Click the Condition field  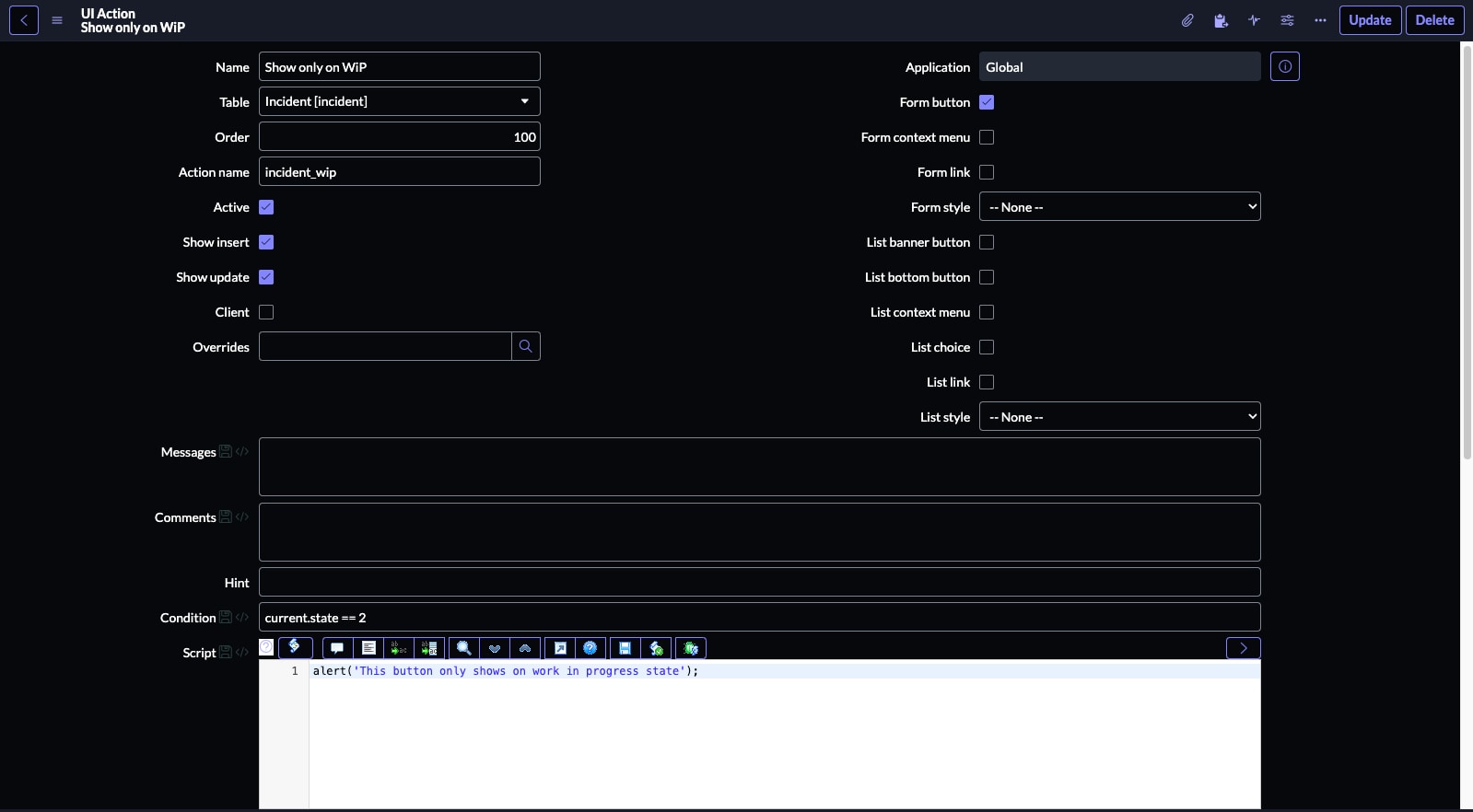[x=760, y=617]
